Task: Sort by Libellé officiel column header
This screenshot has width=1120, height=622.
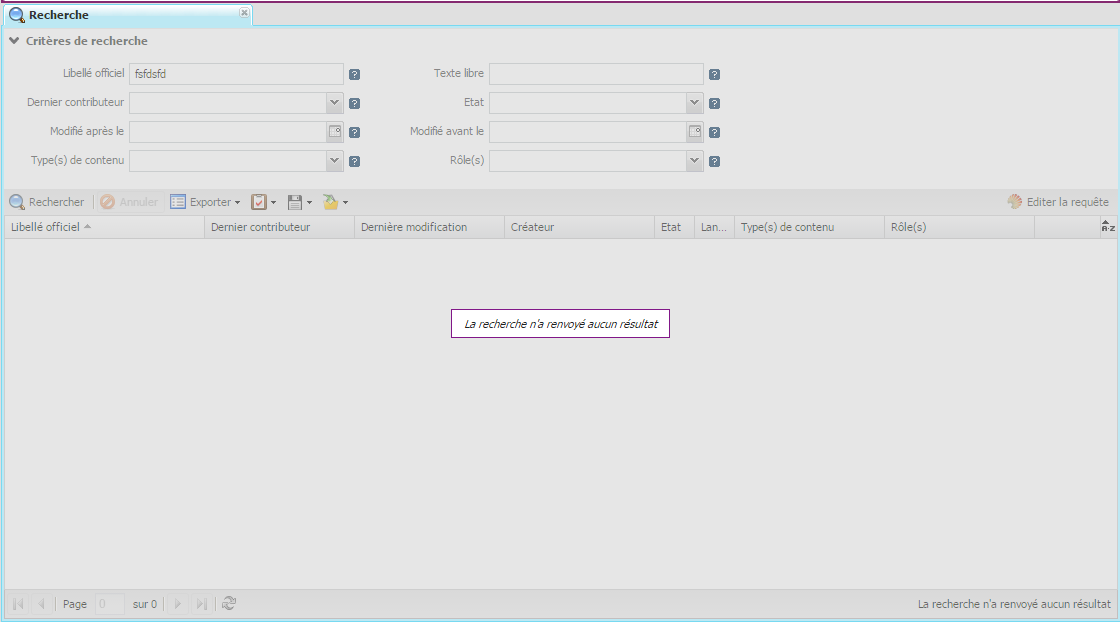Action: [x=45, y=227]
